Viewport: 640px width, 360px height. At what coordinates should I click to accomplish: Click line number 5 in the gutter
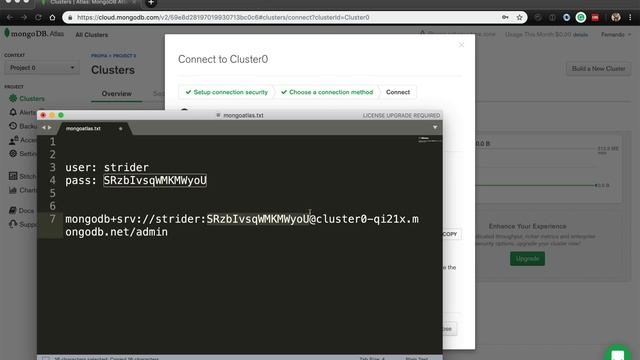pyautogui.click(x=52, y=193)
